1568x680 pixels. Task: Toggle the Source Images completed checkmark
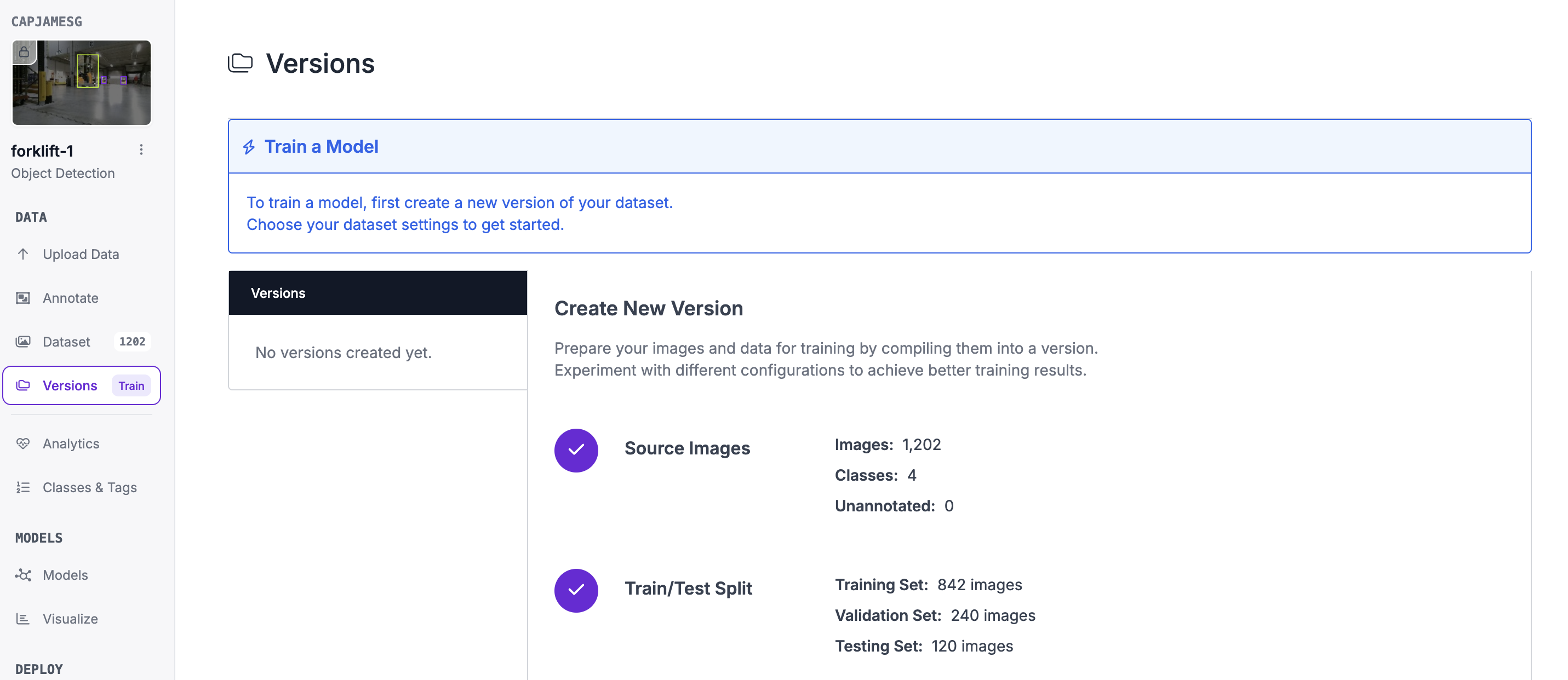(576, 450)
